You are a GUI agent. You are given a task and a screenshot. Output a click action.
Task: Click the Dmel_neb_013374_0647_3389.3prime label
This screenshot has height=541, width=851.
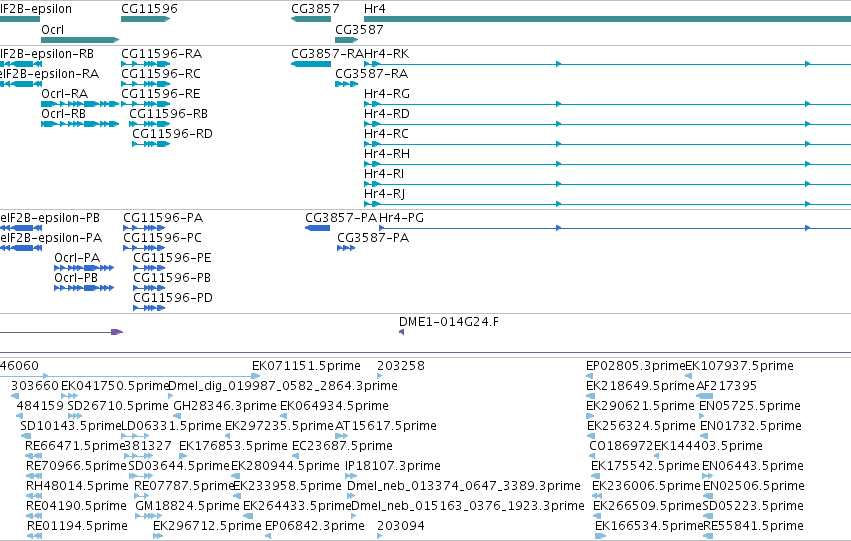[464, 486]
